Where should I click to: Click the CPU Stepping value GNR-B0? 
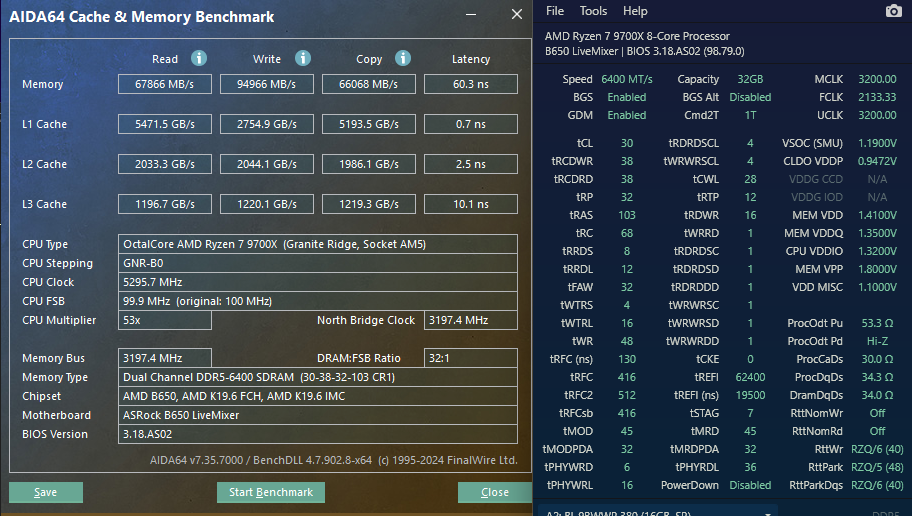coord(318,263)
